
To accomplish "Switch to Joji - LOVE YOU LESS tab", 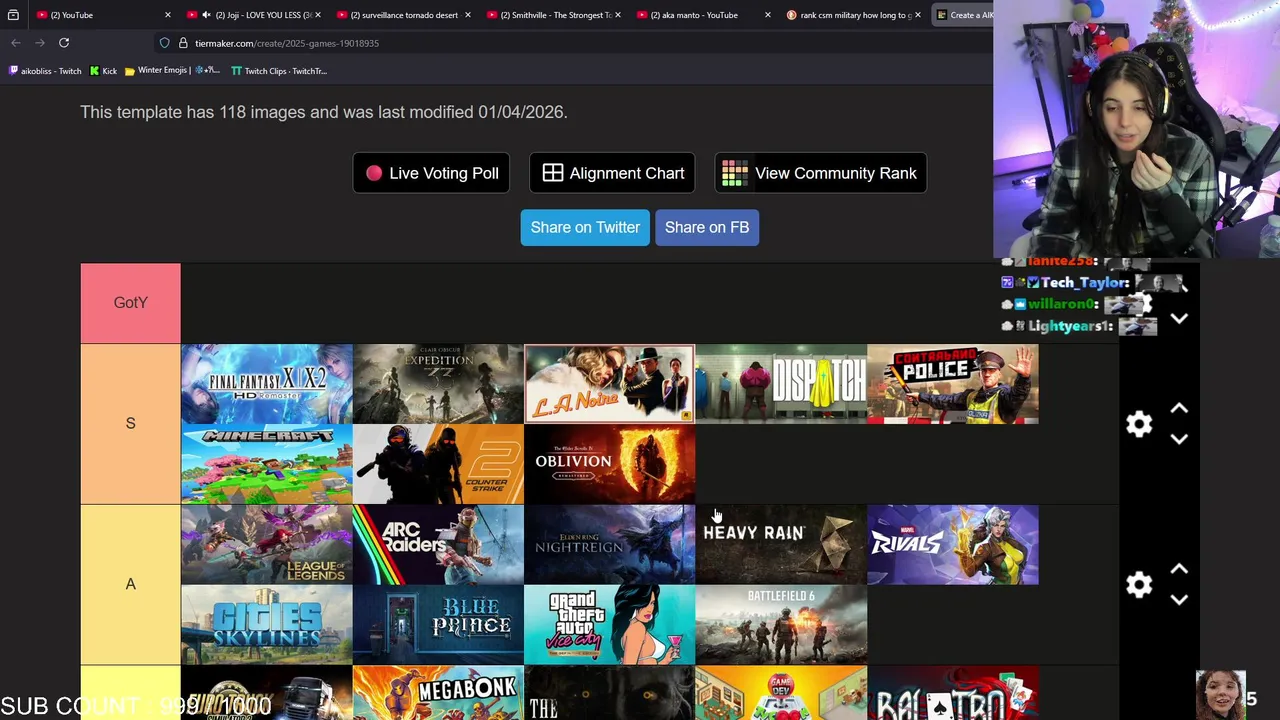I will point(255,15).
